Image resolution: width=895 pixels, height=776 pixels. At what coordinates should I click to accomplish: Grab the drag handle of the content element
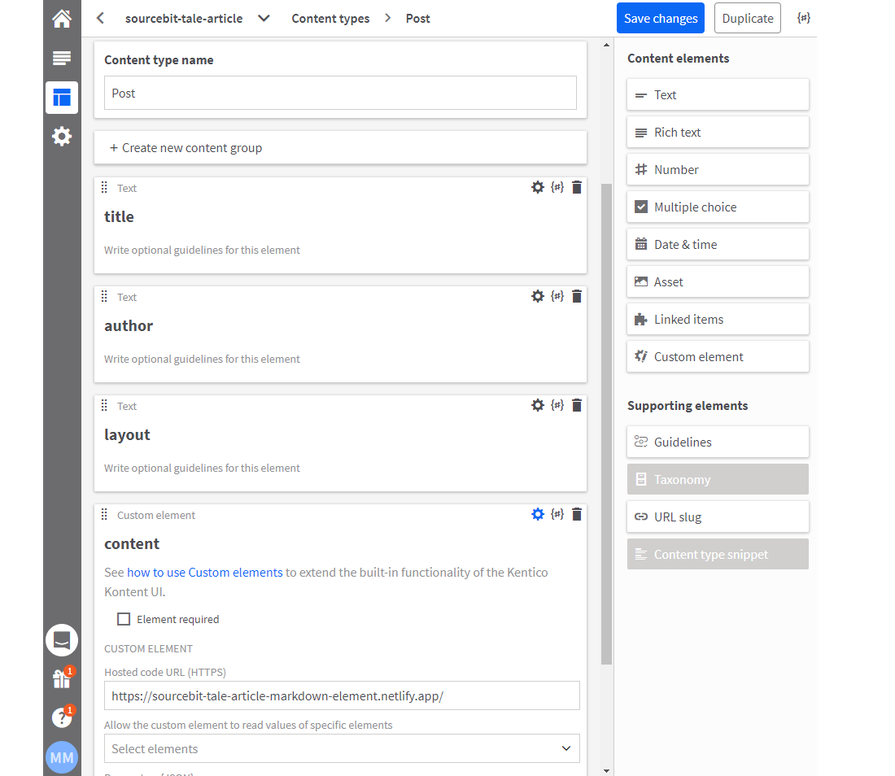[x=104, y=515]
